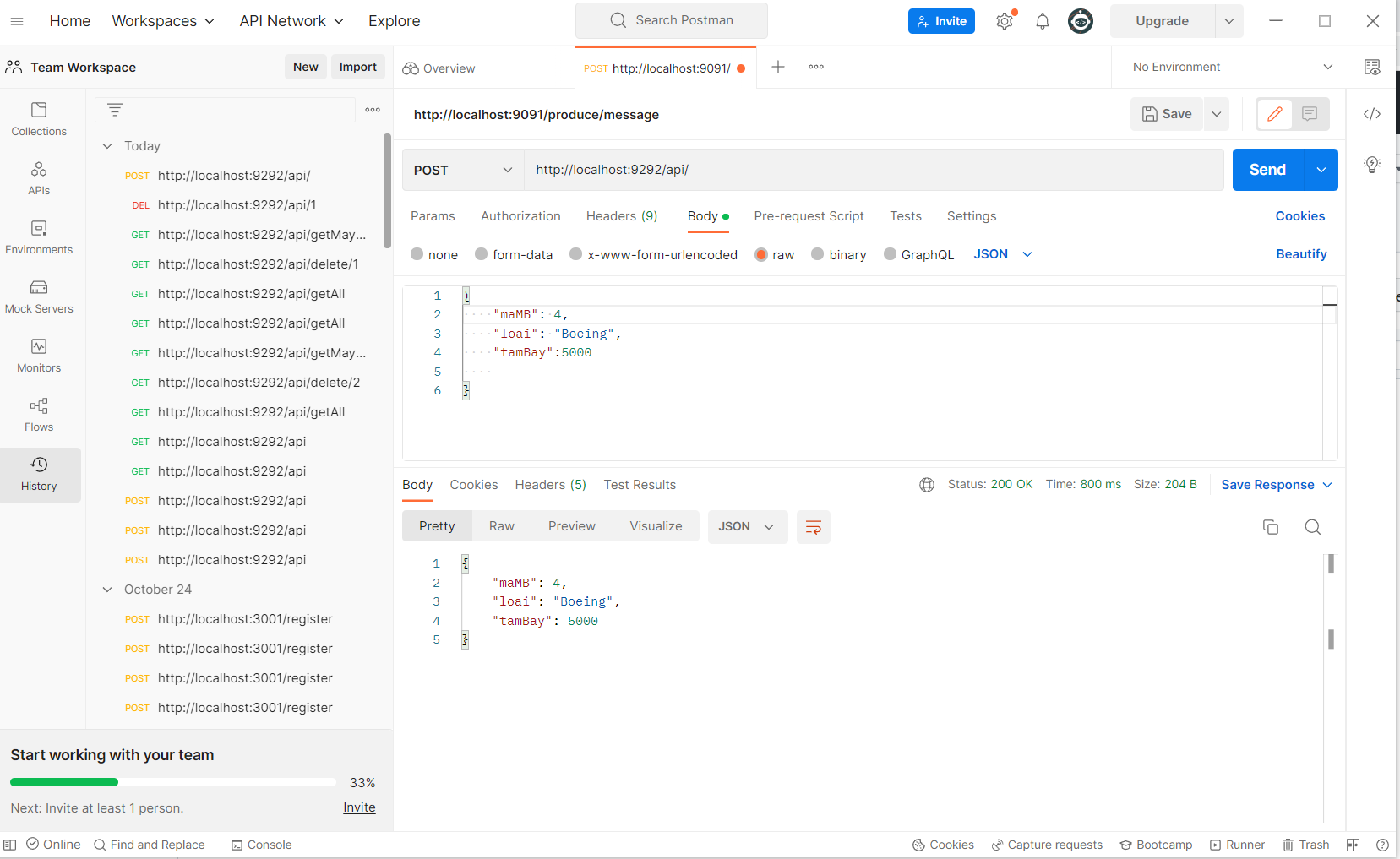Open the lightbulb info panel icon
Image resolution: width=1400 pixels, height=859 pixels.
tap(1372, 165)
